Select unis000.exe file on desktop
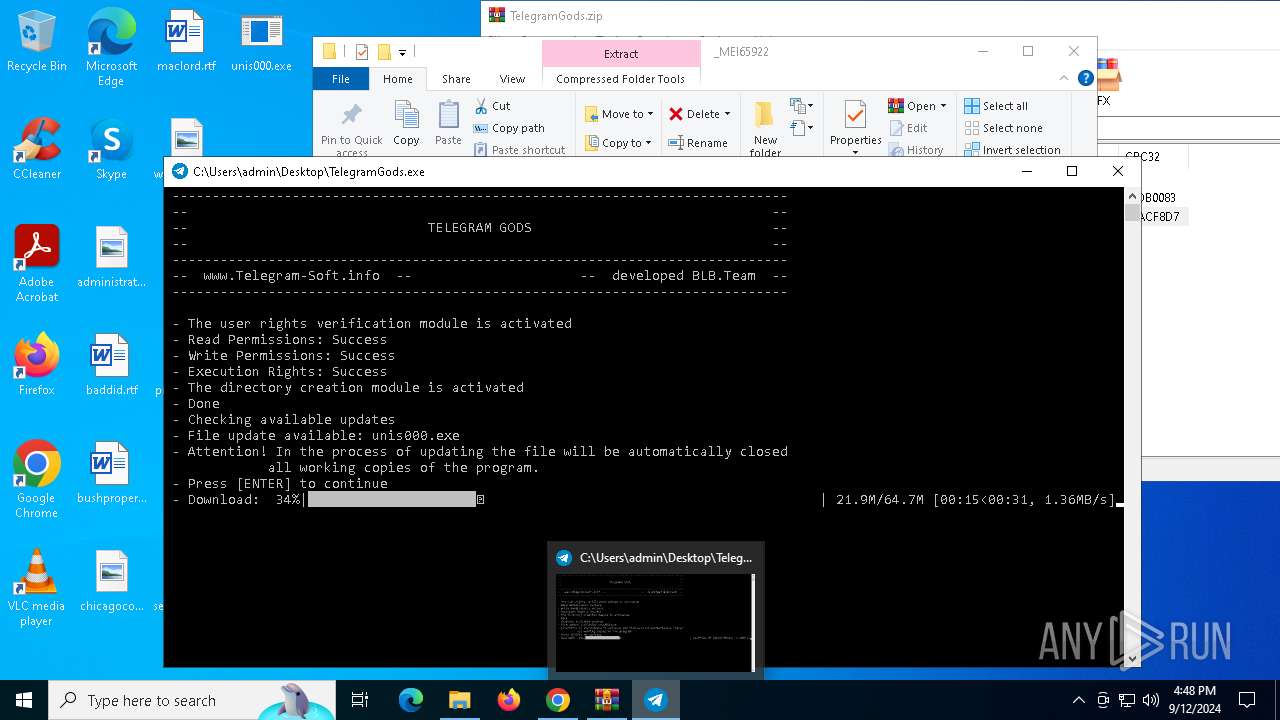Viewport: 1280px width, 720px height. [x=261, y=41]
